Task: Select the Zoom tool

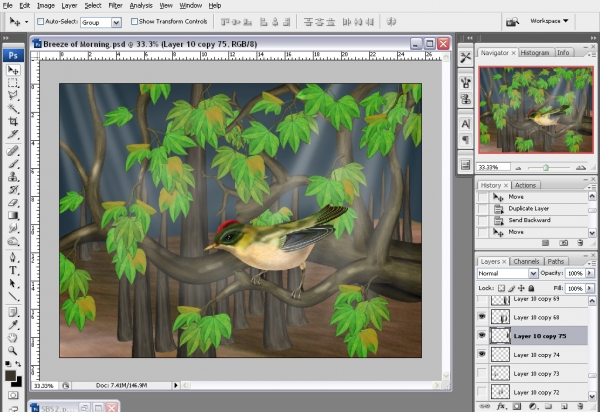Action: (13, 350)
